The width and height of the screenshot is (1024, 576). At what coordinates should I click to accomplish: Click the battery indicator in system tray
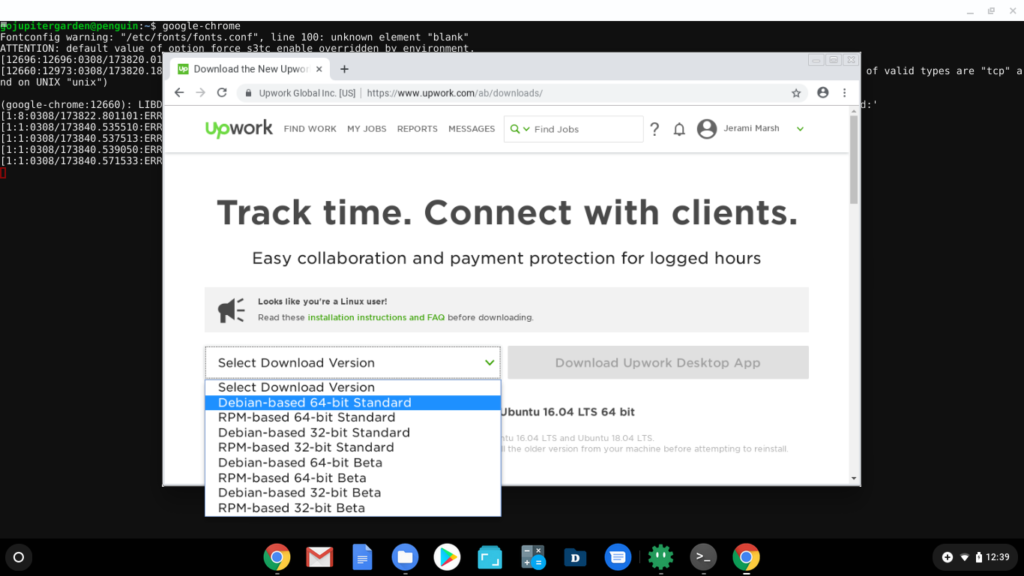(x=978, y=557)
